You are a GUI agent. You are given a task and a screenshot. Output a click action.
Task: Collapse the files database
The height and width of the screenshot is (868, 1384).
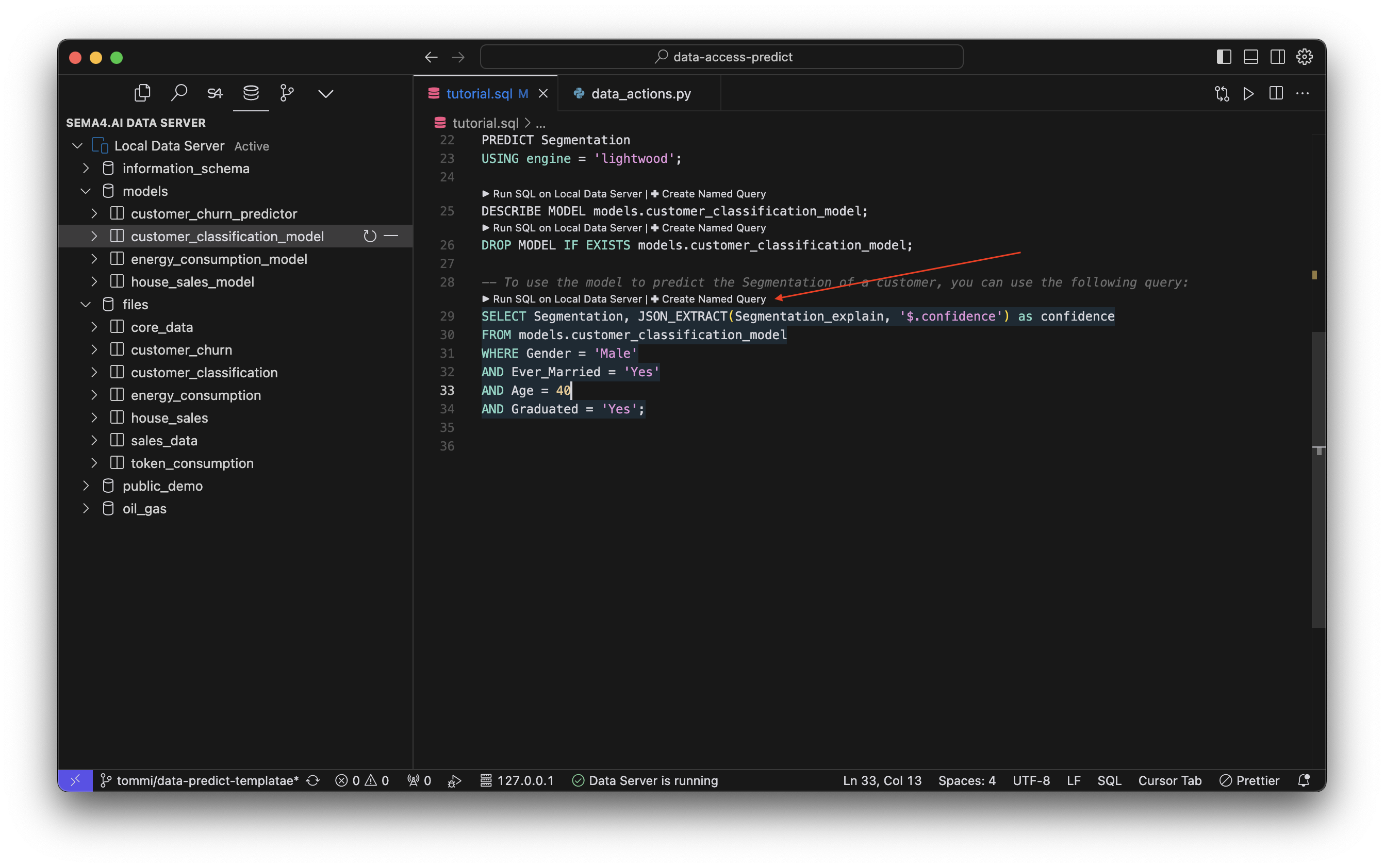click(86, 304)
